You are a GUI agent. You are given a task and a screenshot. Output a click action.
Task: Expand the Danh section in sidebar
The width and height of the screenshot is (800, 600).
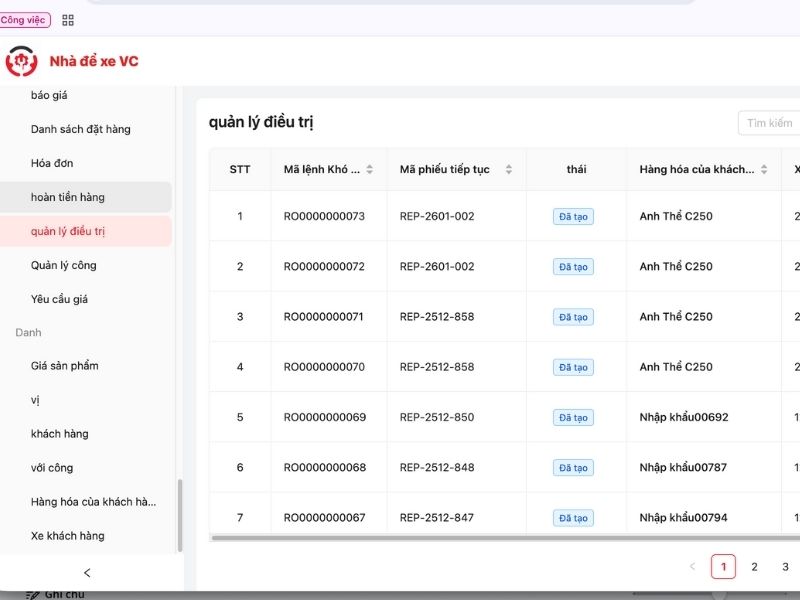click(x=28, y=332)
